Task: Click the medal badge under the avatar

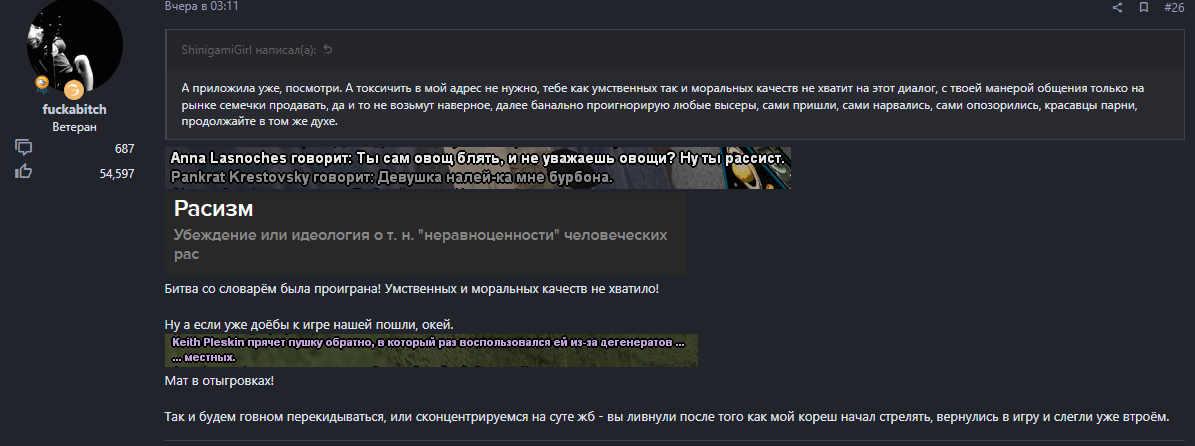Action: pos(42,82)
